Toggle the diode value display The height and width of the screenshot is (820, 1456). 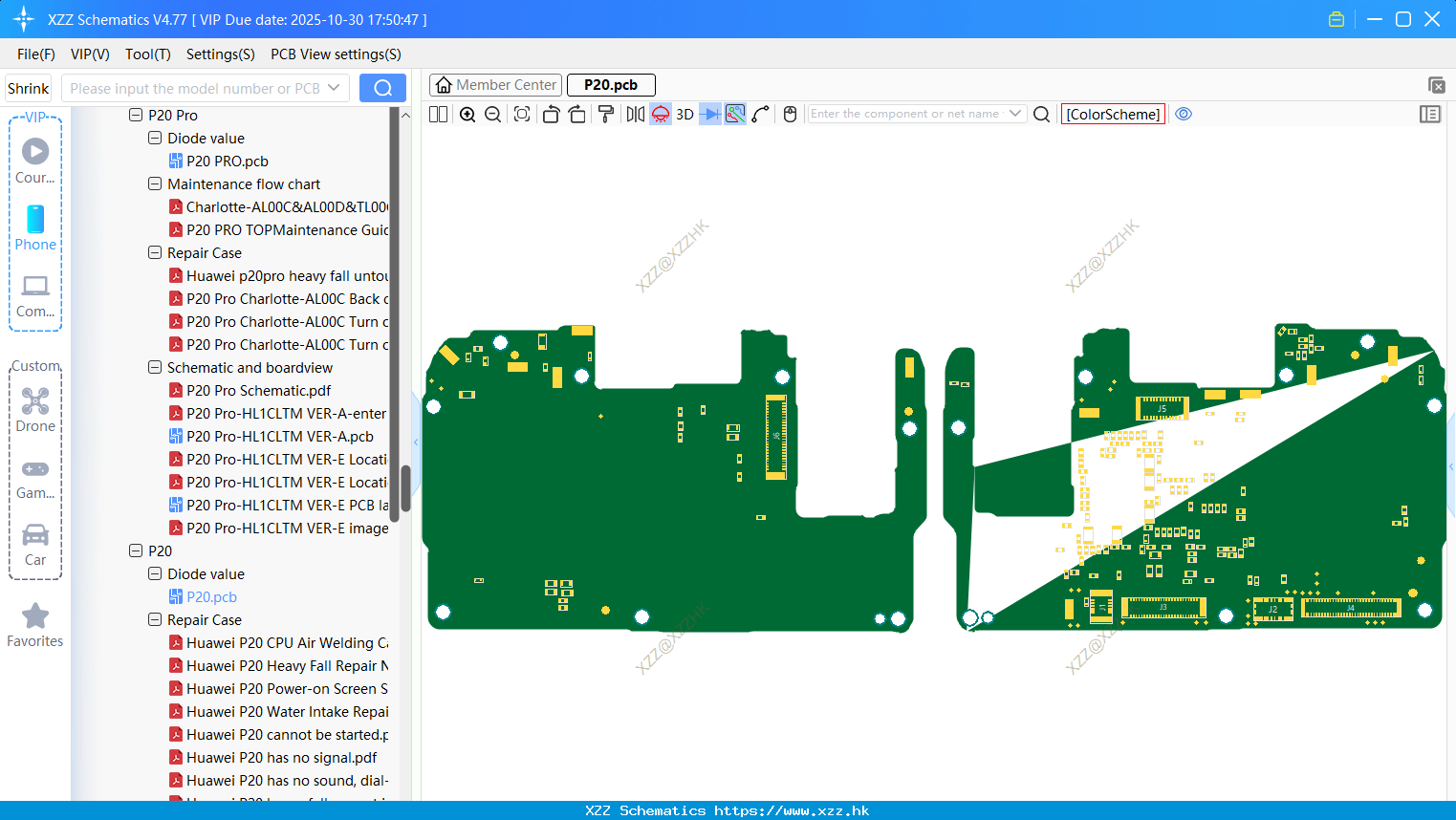710,114
